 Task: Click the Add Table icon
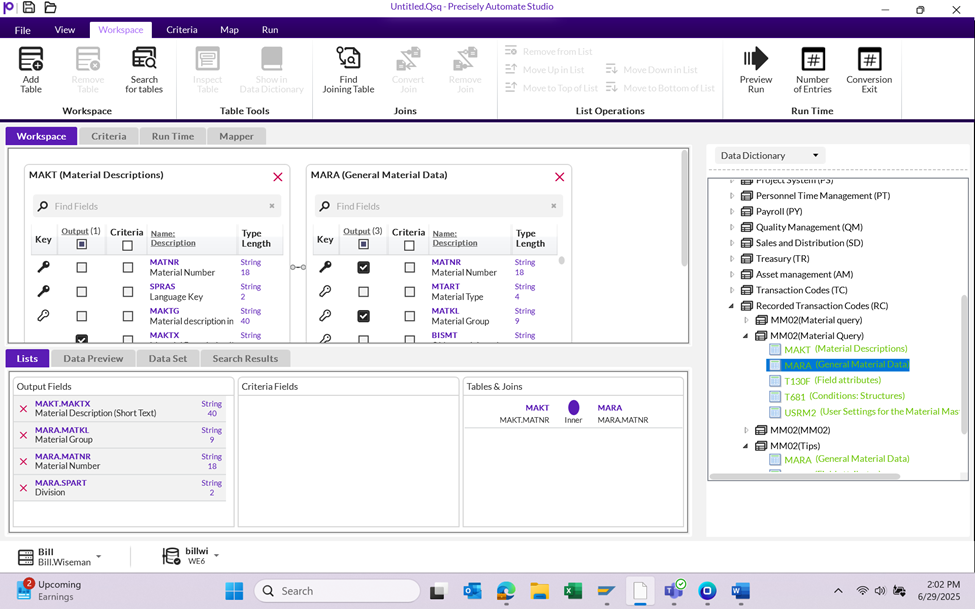[x=31, y=60]
